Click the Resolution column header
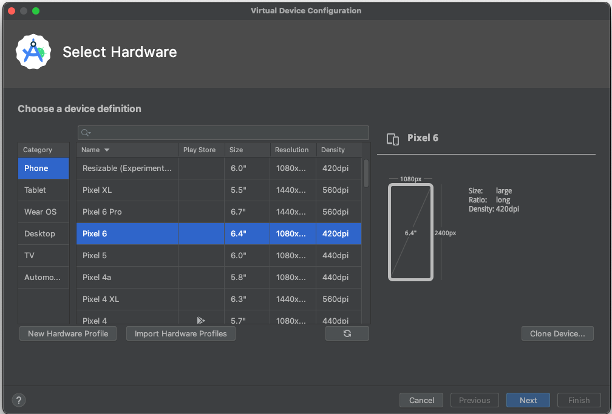The height and width of the screenshot is (414, 612). tap(293, 150)
